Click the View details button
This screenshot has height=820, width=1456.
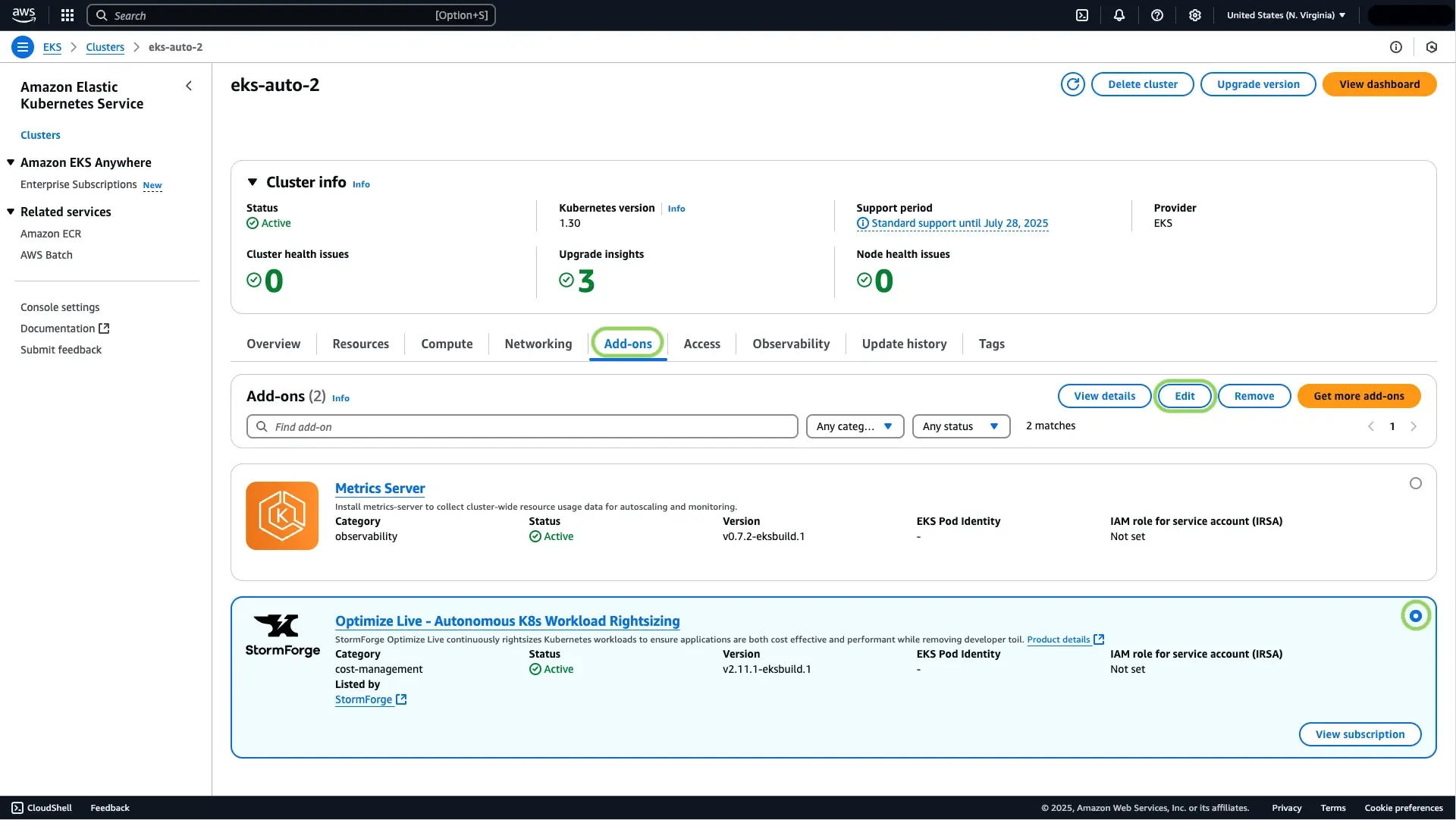click(1105, 396)
